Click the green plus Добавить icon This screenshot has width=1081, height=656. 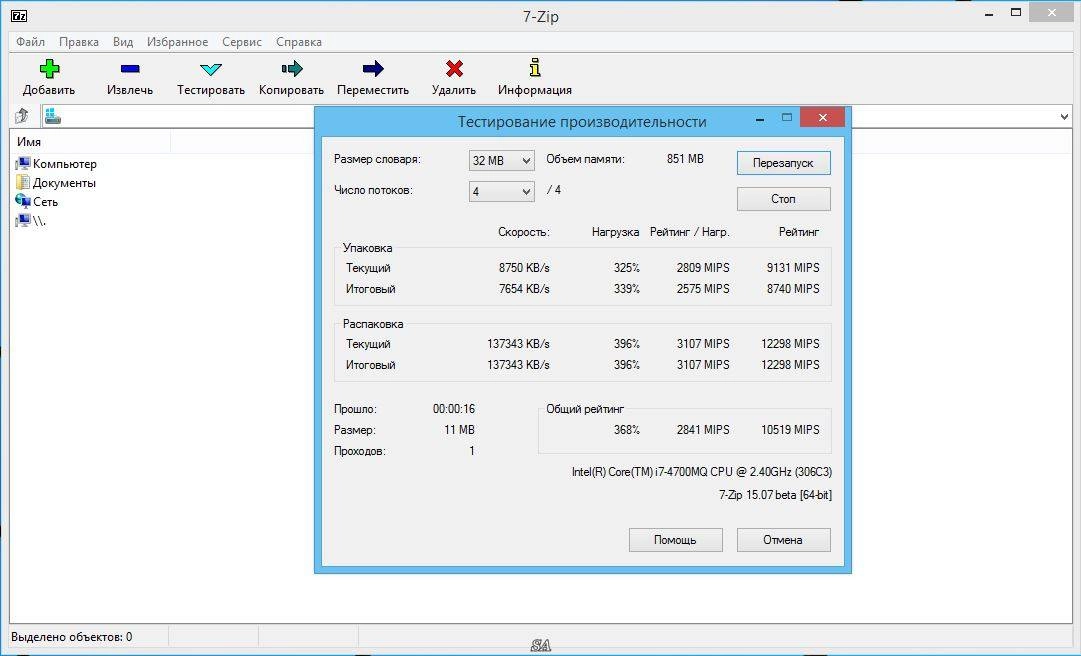[x=50, y=68]
